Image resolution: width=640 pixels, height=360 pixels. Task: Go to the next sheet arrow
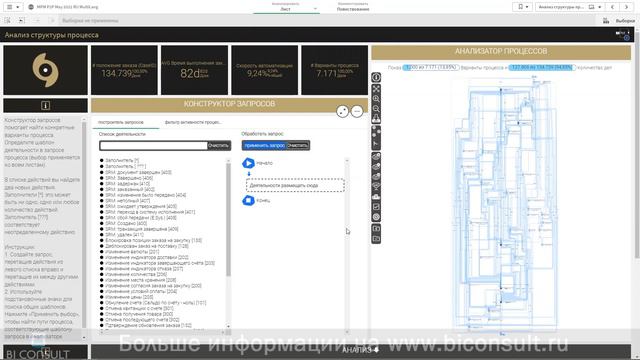pyautogui.click(x=626, y=7)
